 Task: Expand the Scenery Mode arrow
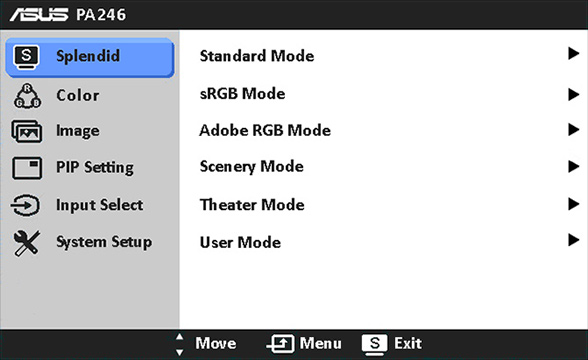click(x=573, y=166)
